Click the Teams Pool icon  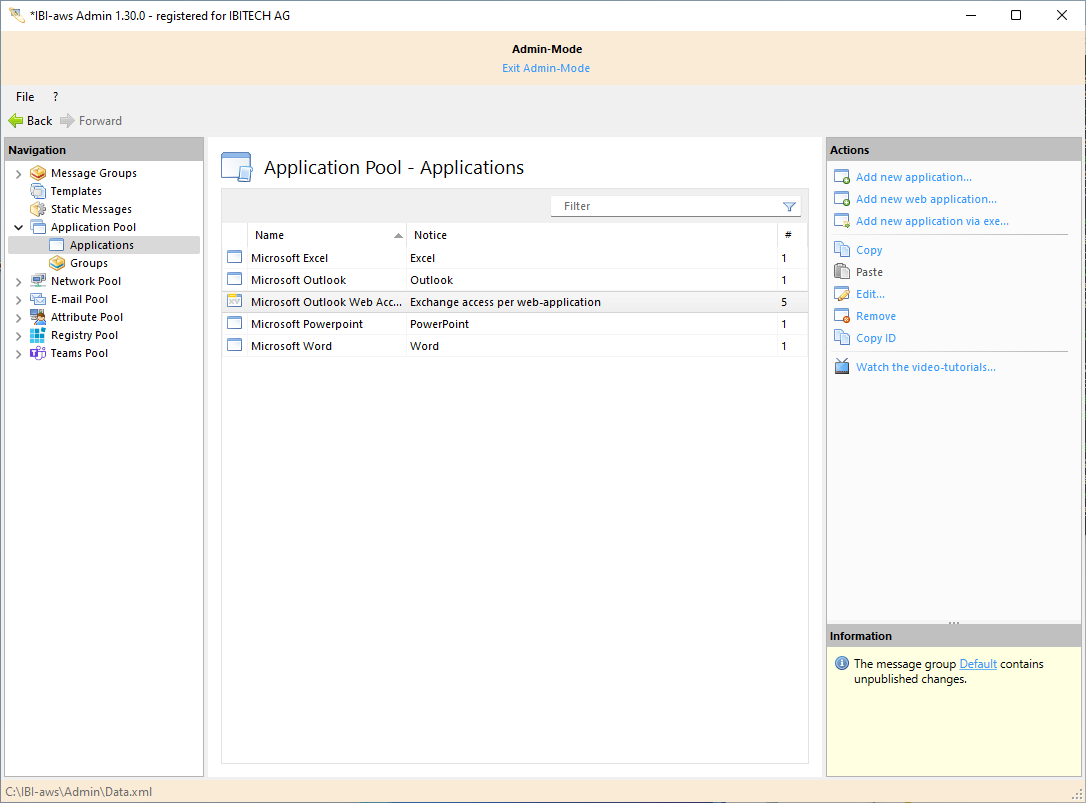point(38,353)
